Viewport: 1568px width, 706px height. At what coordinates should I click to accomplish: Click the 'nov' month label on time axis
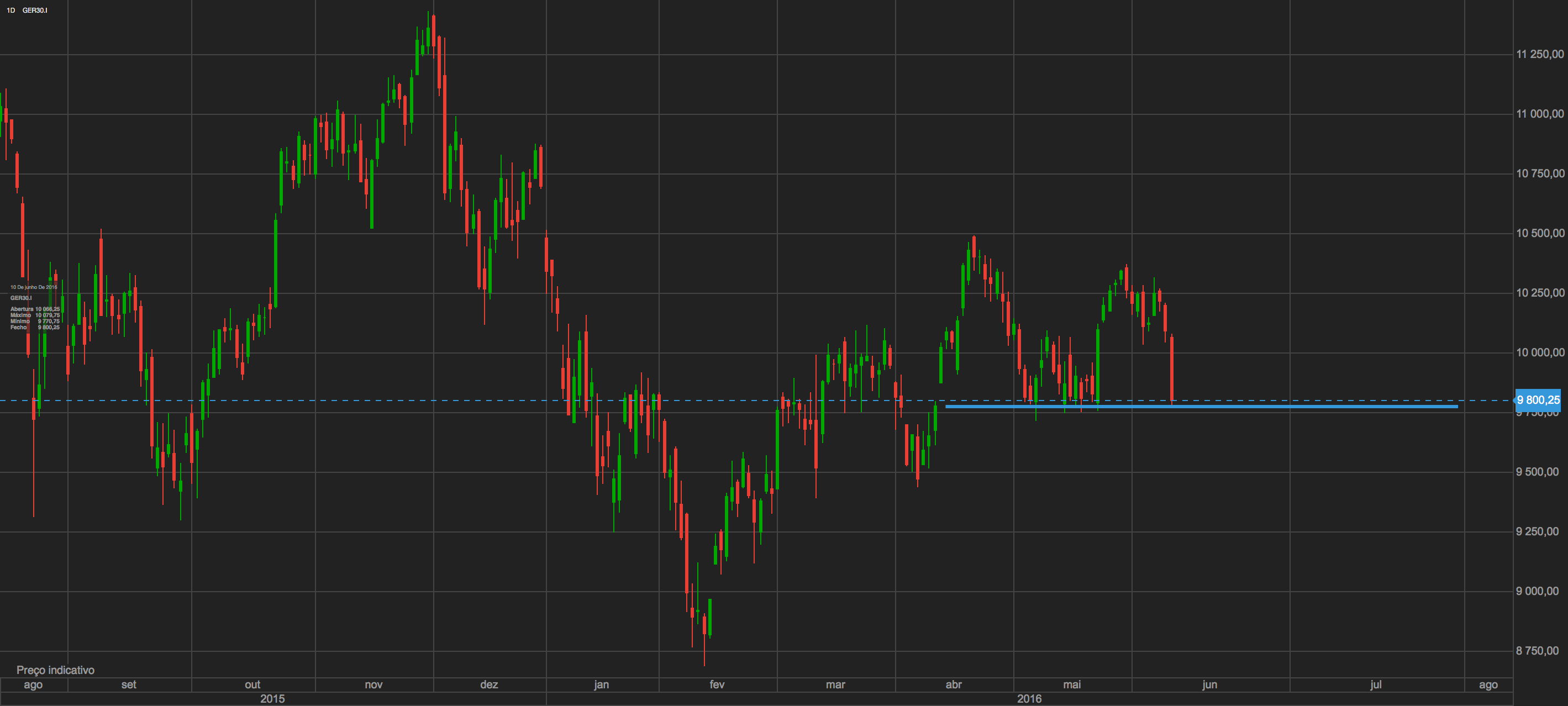[x=373, y=684]
